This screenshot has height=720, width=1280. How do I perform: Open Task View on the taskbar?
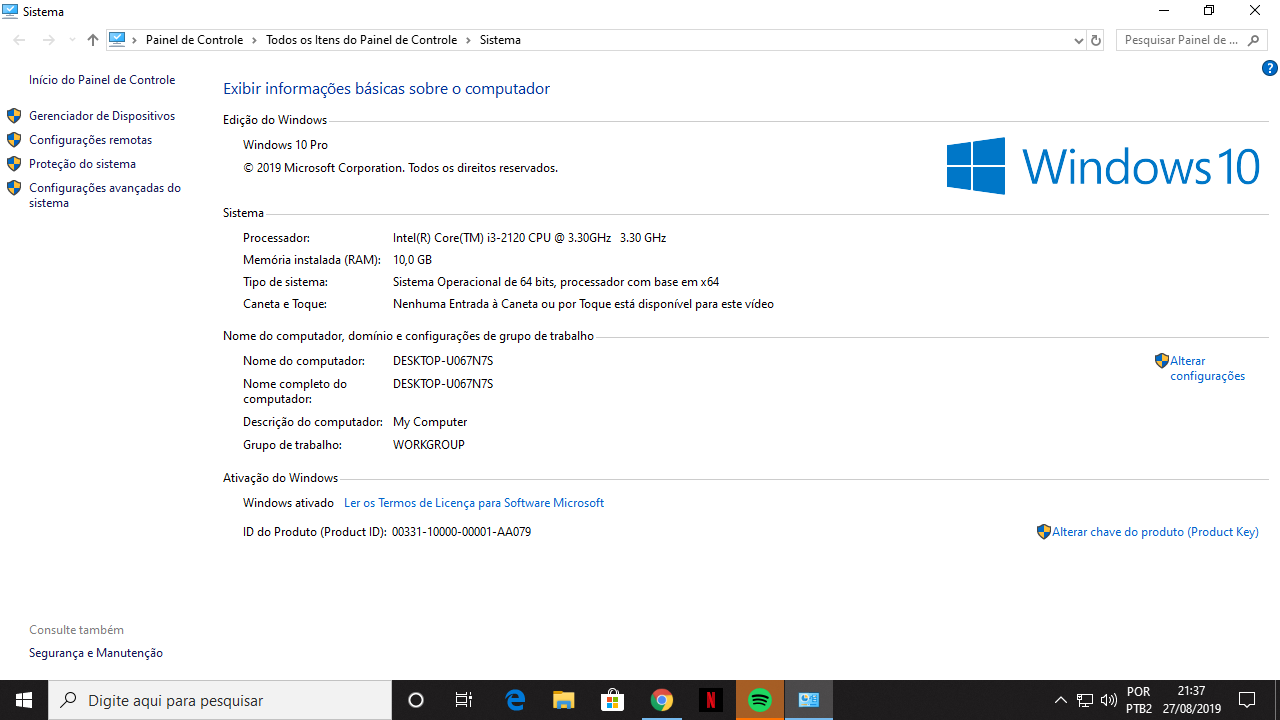(464, 700)
